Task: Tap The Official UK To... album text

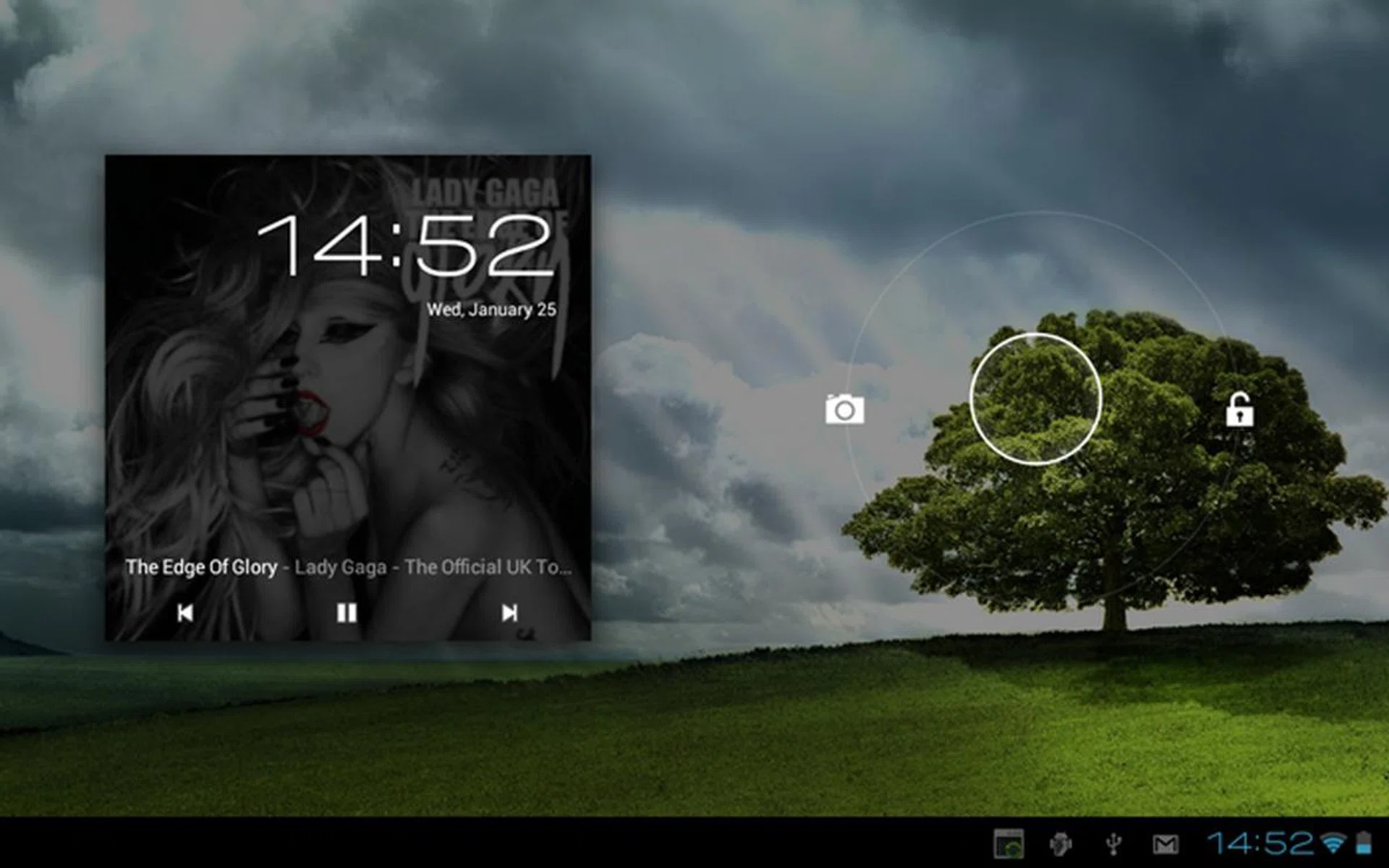Action: (x=488, y=567)
